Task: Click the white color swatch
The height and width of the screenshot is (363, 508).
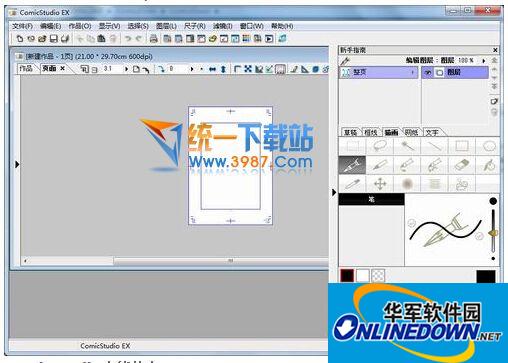Action: (362, 276)
